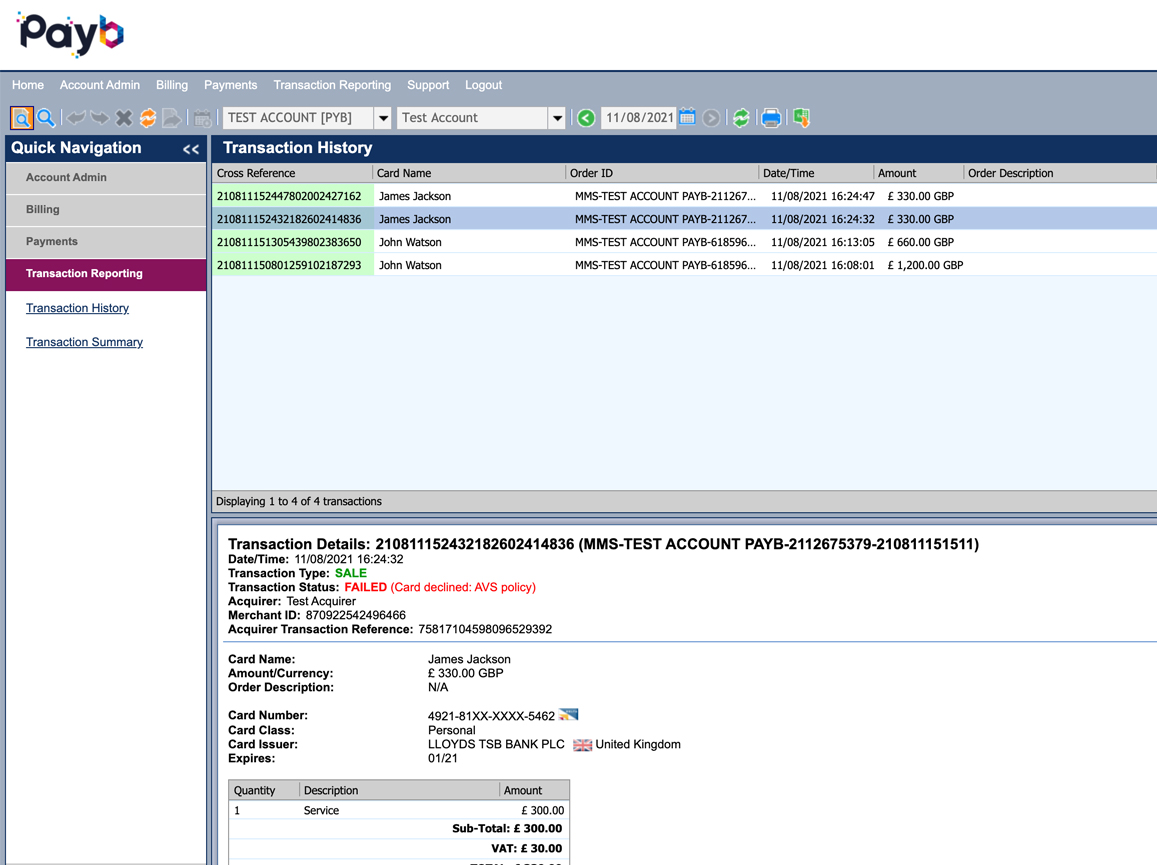The width and height of the screenshot is (1157, 865).
Task: Open Billing in the top menu
Action: [x=172, y=85]
